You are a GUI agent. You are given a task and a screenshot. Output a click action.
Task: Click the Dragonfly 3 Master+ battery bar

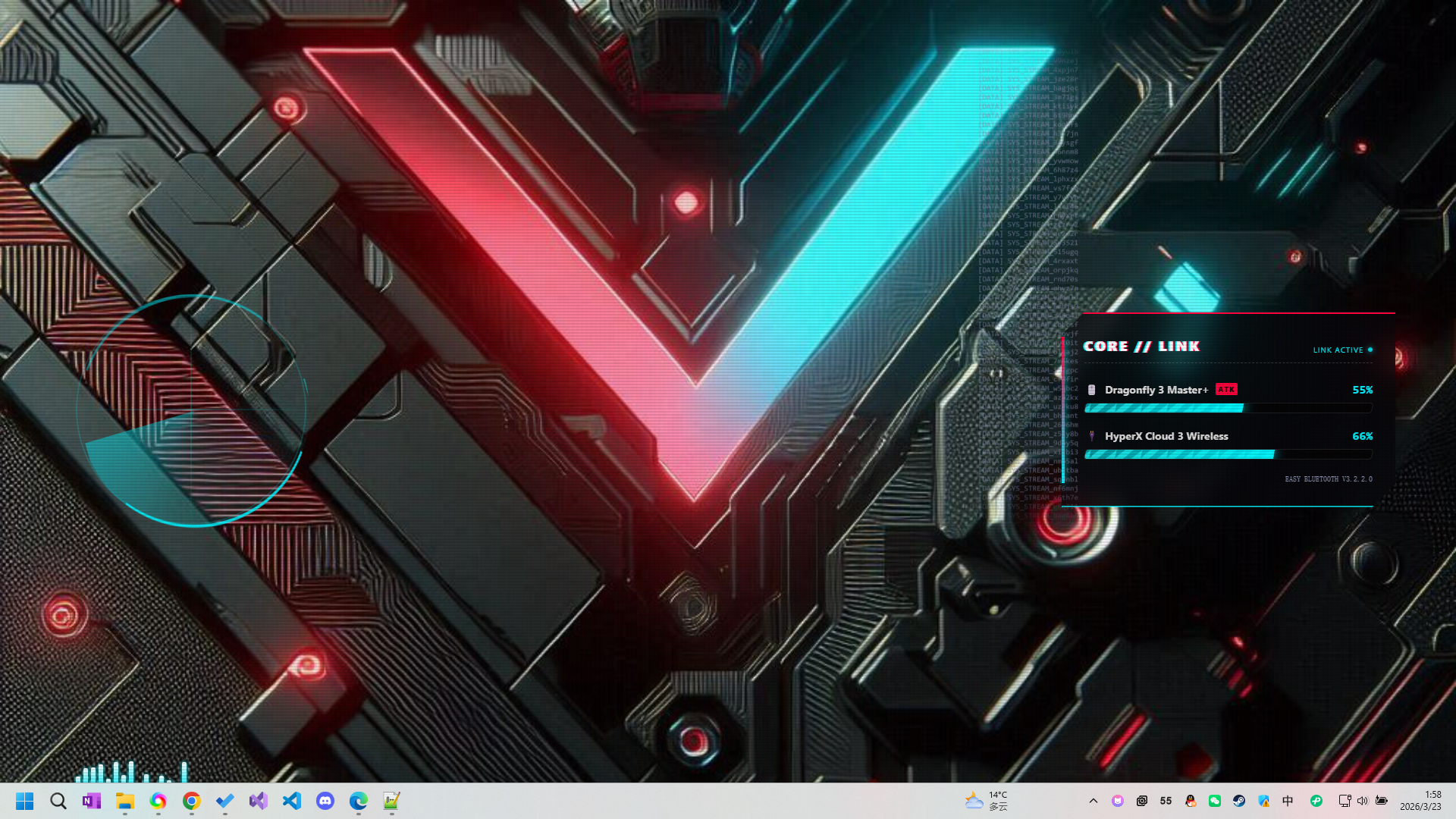click(x=1228, y=408)
